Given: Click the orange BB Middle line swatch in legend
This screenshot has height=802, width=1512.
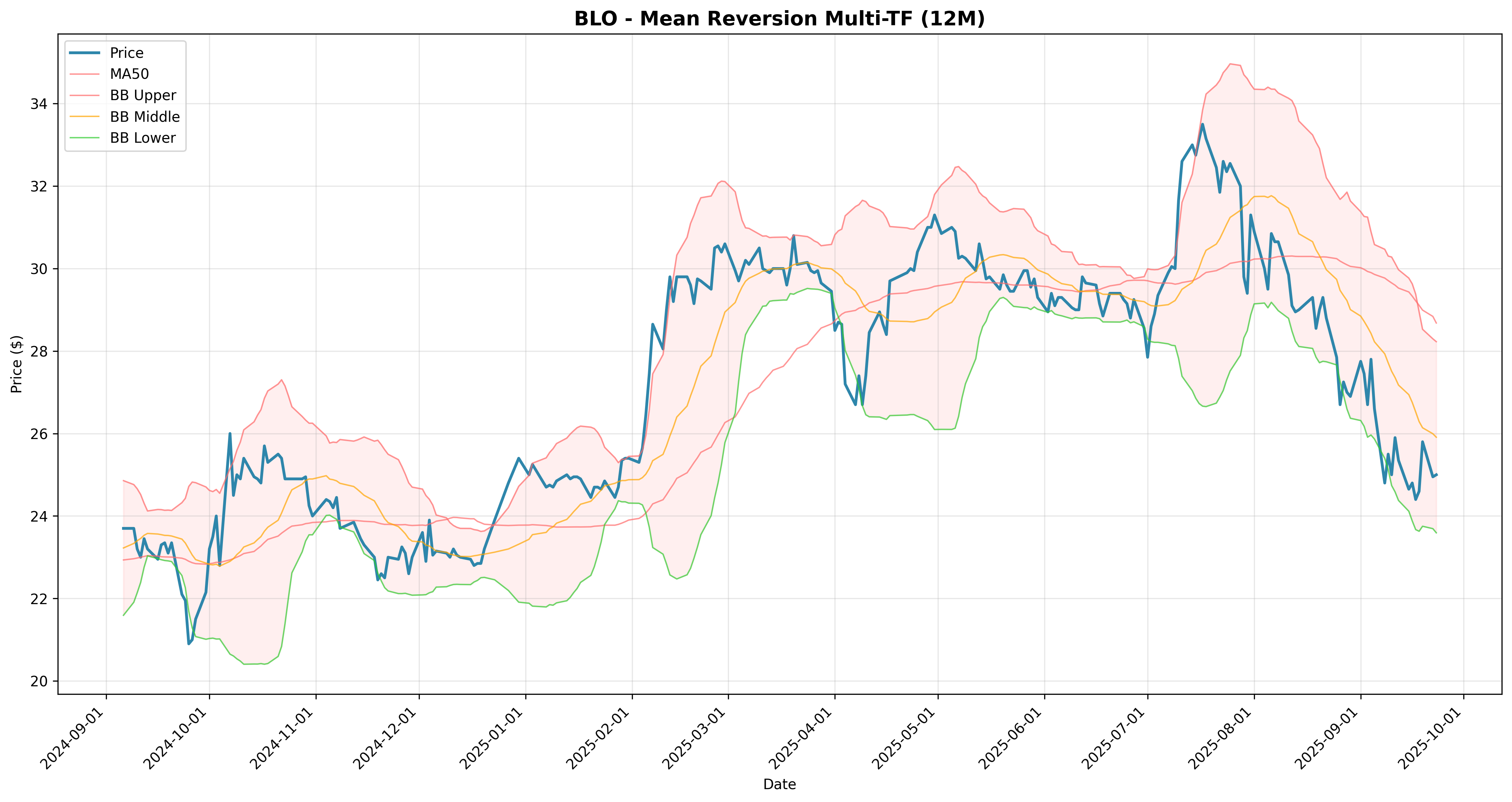Looking at the screenshot, I should [x=85, y=117].
